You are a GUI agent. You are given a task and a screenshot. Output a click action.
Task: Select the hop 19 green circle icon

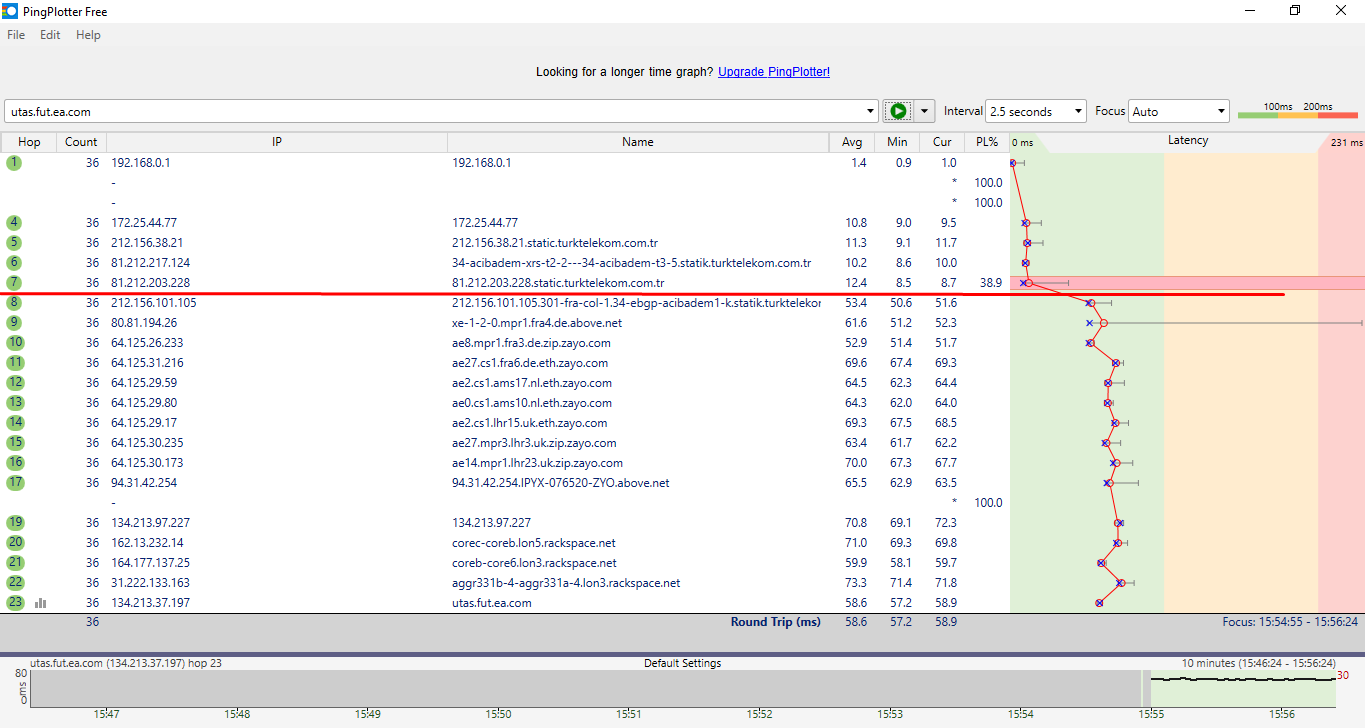tap(14, 522)
